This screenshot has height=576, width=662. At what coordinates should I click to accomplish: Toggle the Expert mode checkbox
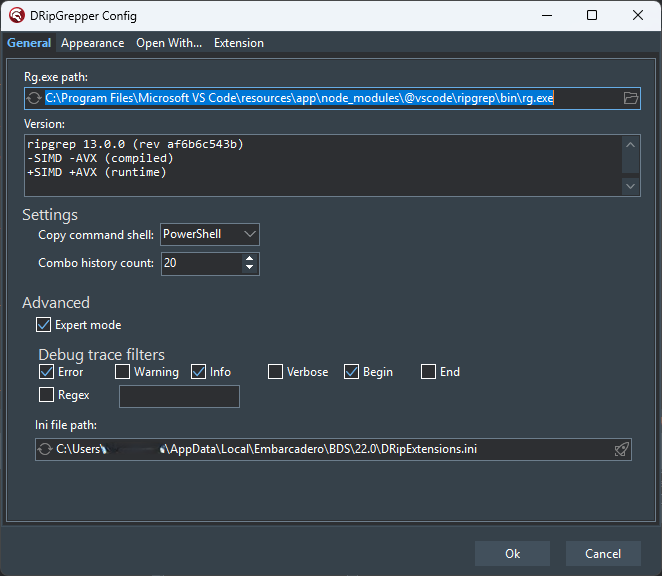pos(43,325)
